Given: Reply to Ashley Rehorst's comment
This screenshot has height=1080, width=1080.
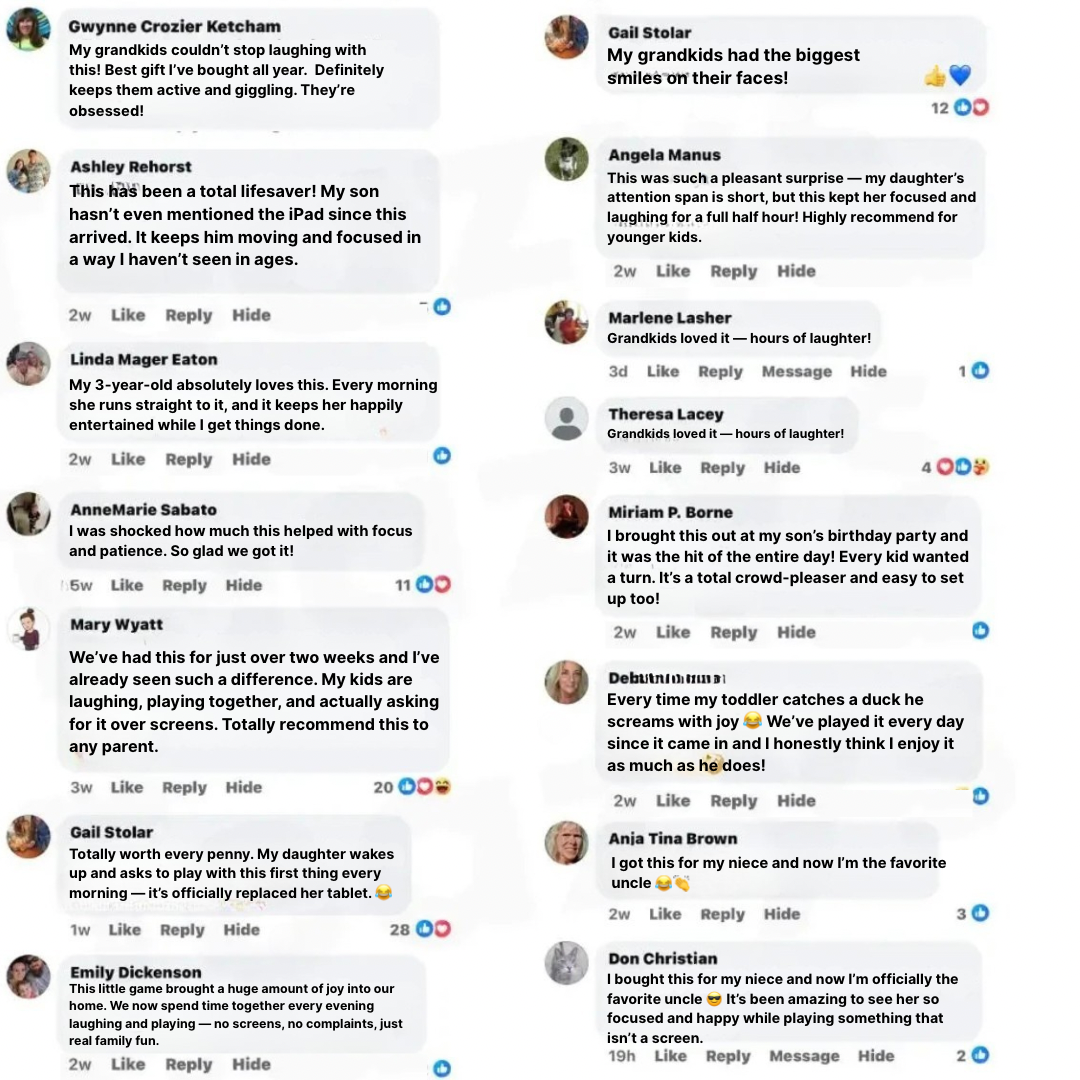Looking at the screenshot, I should (189, 315).
